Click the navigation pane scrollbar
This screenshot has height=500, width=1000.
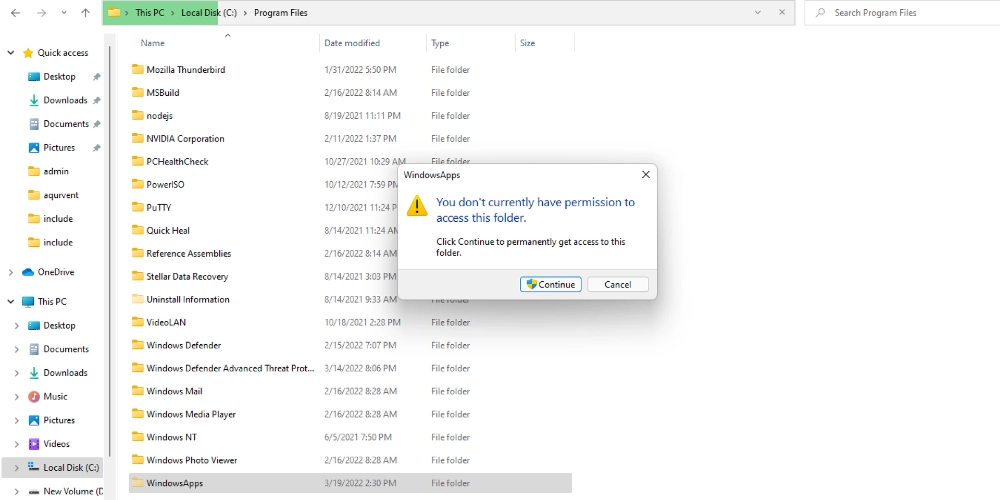(111, 250)
